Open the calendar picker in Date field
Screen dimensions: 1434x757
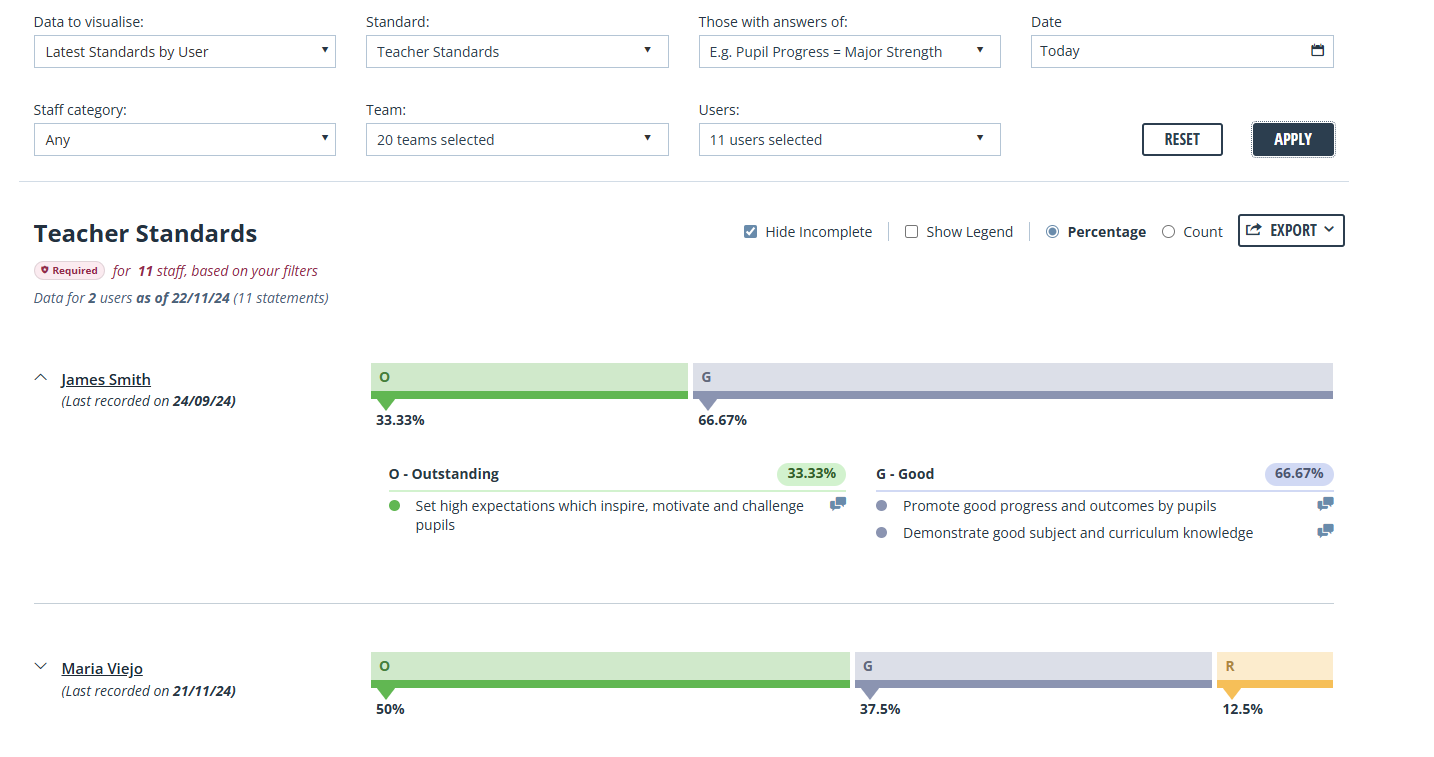click(1317, 51)
